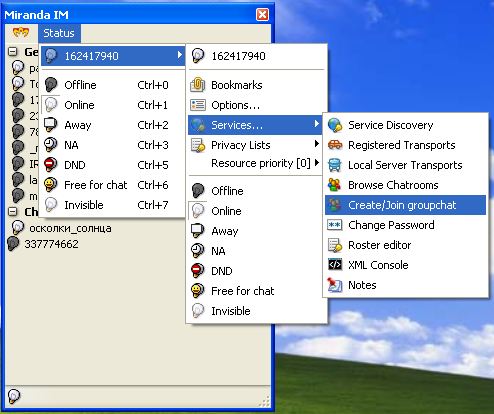Click the Away icon in Status menu
The height and width of the screenshot is (414, 494).
tap(51, 125)
